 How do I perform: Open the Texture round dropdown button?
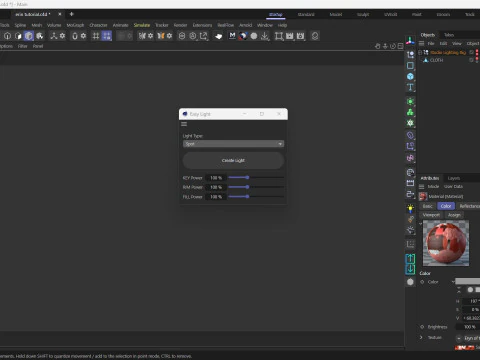(x=459, y=338)
